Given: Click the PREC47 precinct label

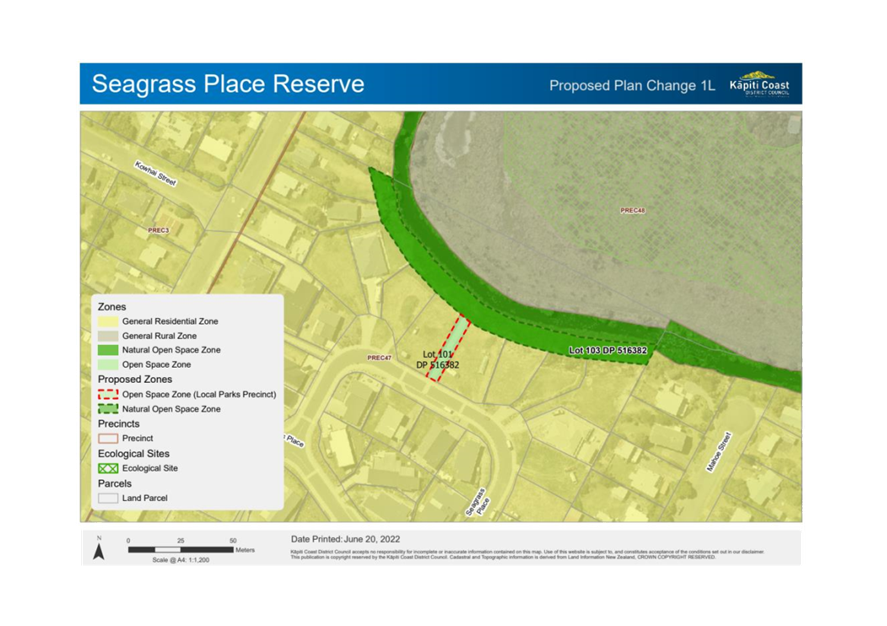Looking at the screenshot, I should click(x=379, y=358).
